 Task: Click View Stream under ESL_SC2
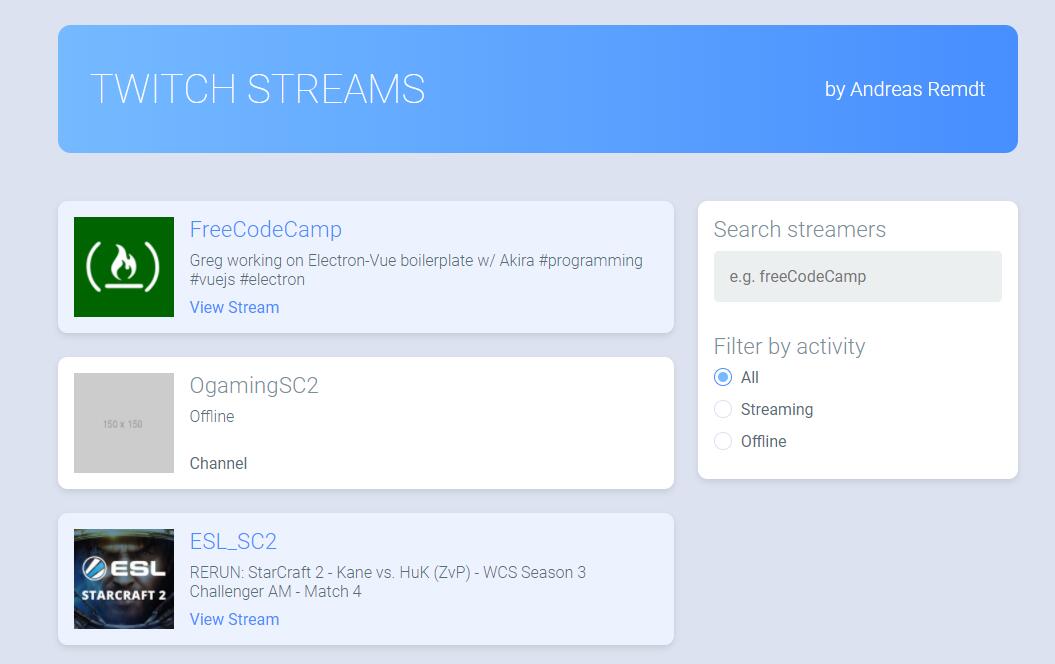pyautogui.click(x=234, y=619)
